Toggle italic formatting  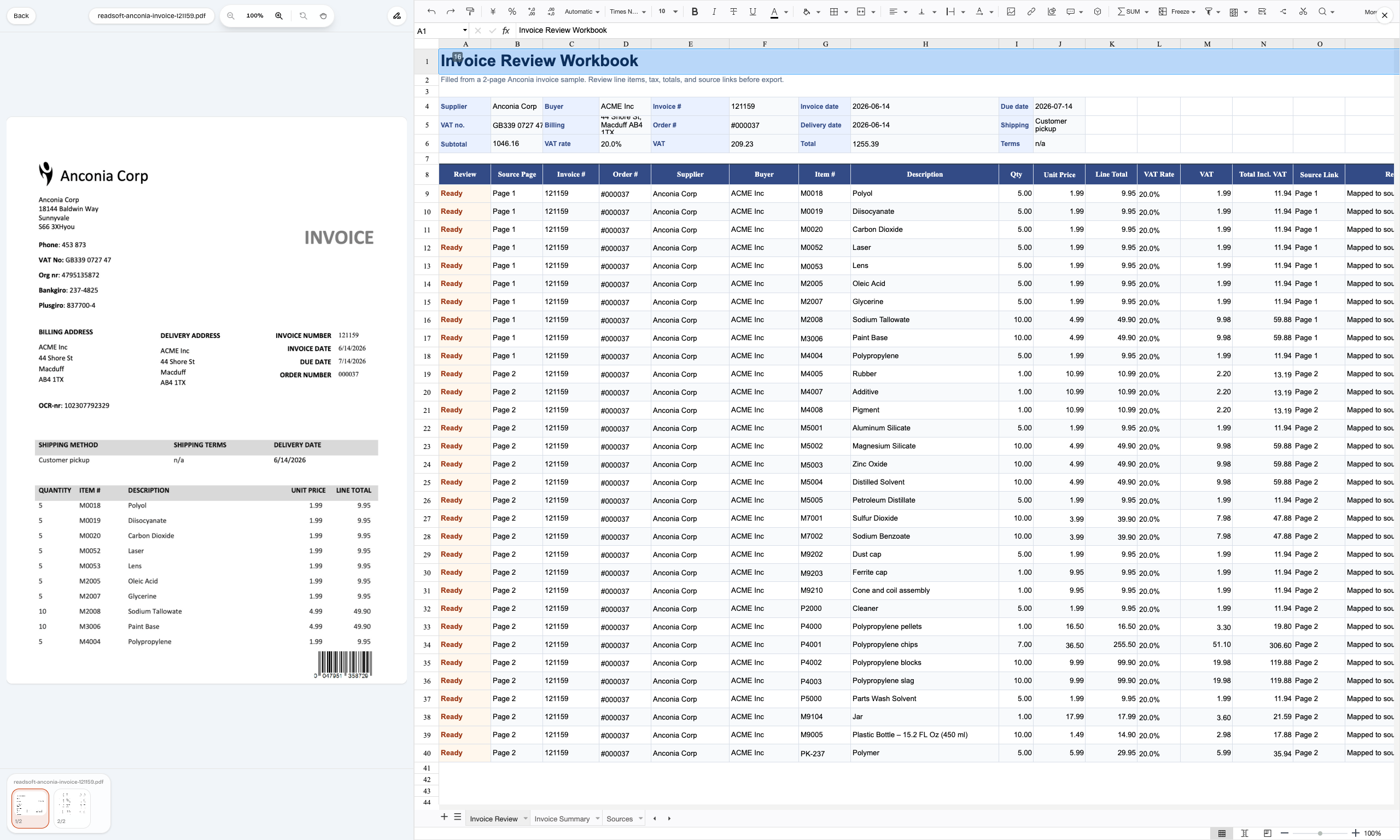pos(714,11)
